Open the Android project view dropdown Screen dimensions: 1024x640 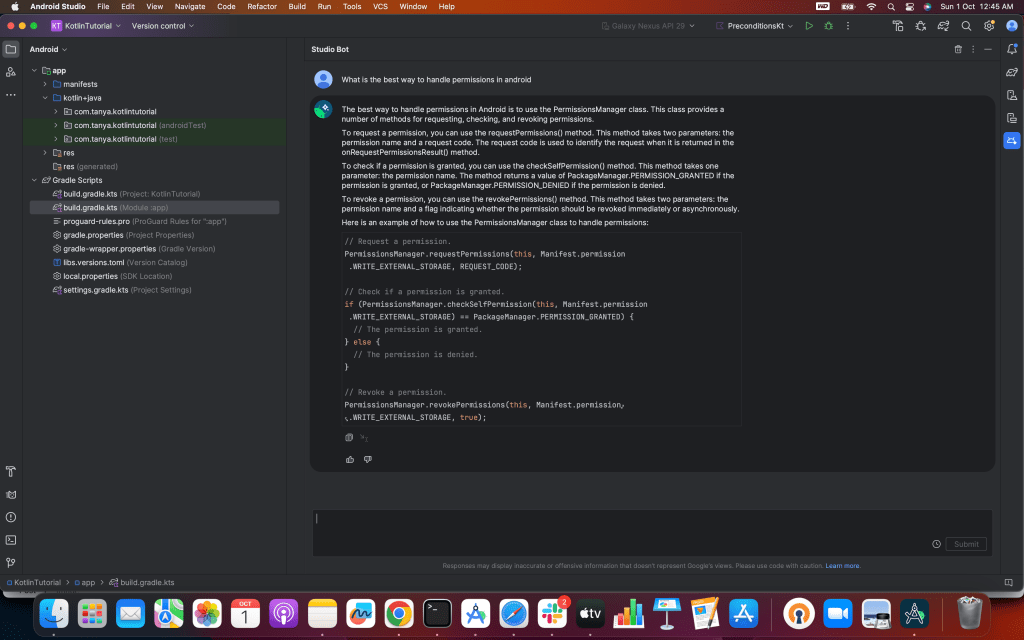(47, 49)
